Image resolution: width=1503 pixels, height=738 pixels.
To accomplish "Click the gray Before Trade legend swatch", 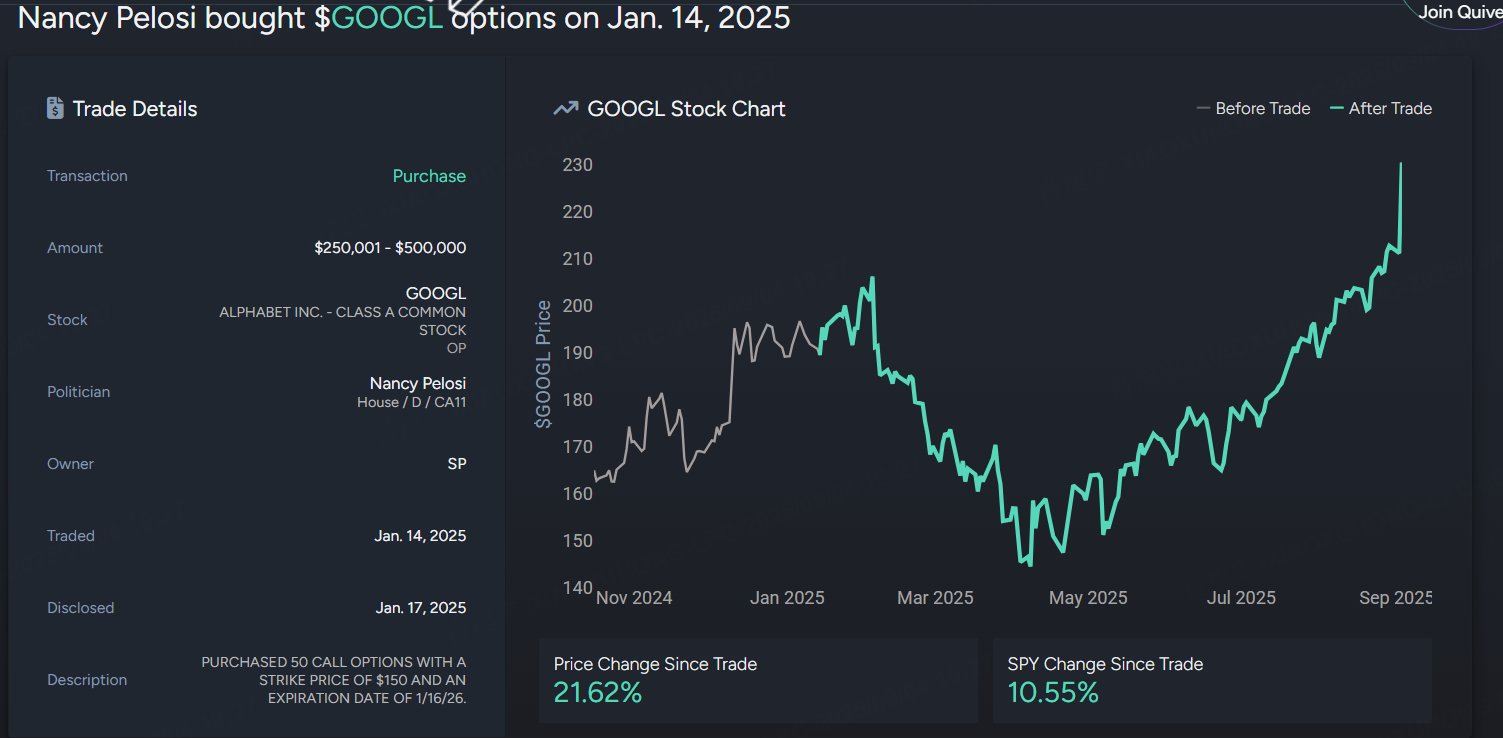I will (1203, 109).
